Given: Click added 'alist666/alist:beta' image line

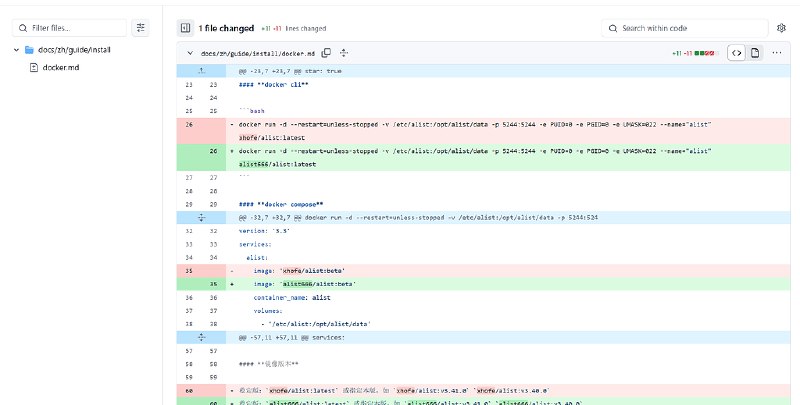Looking at the screenshot, I should [x=304, y=284].
